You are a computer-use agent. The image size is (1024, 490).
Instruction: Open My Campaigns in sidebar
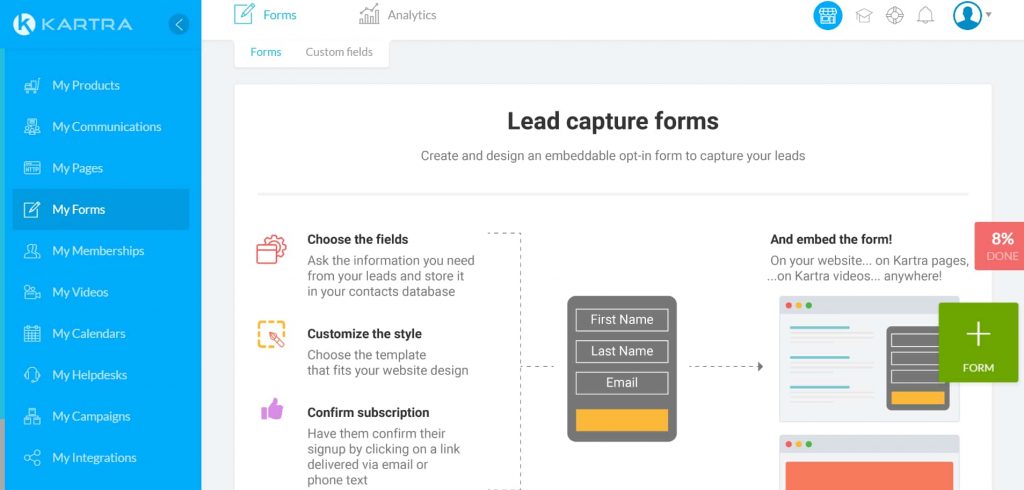(x=91, y=417)
